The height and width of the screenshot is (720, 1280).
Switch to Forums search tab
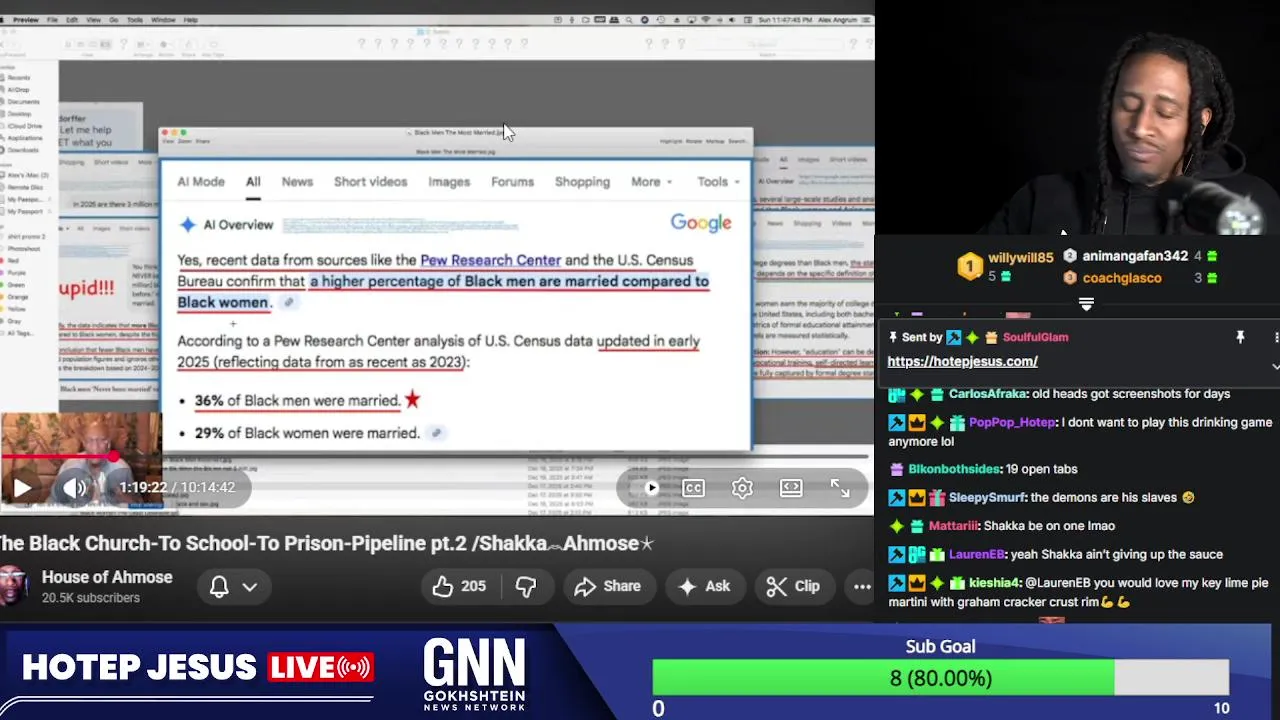coord(512,182)
